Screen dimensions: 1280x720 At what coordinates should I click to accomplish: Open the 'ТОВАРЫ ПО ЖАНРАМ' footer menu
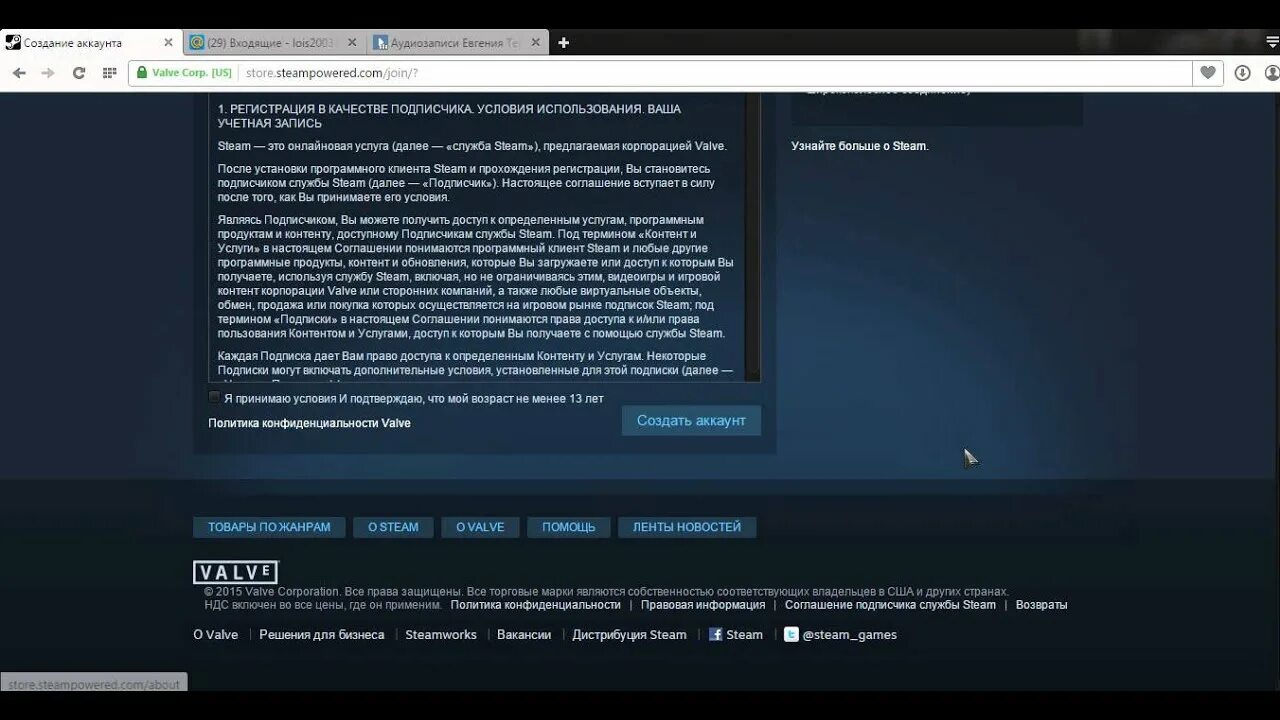(x=269, y=527)
